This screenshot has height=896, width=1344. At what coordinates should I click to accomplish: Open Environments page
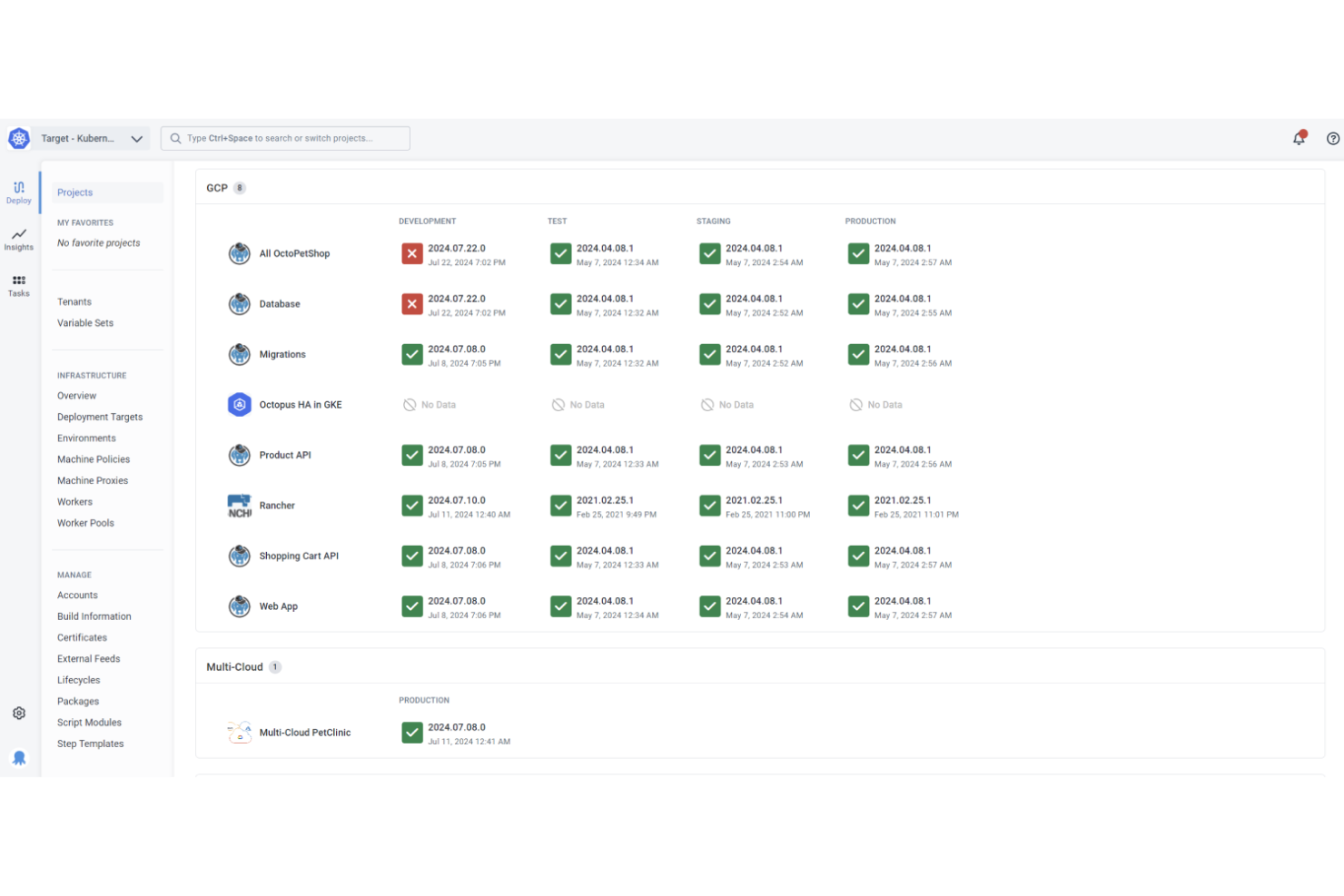tap(86, 438)
